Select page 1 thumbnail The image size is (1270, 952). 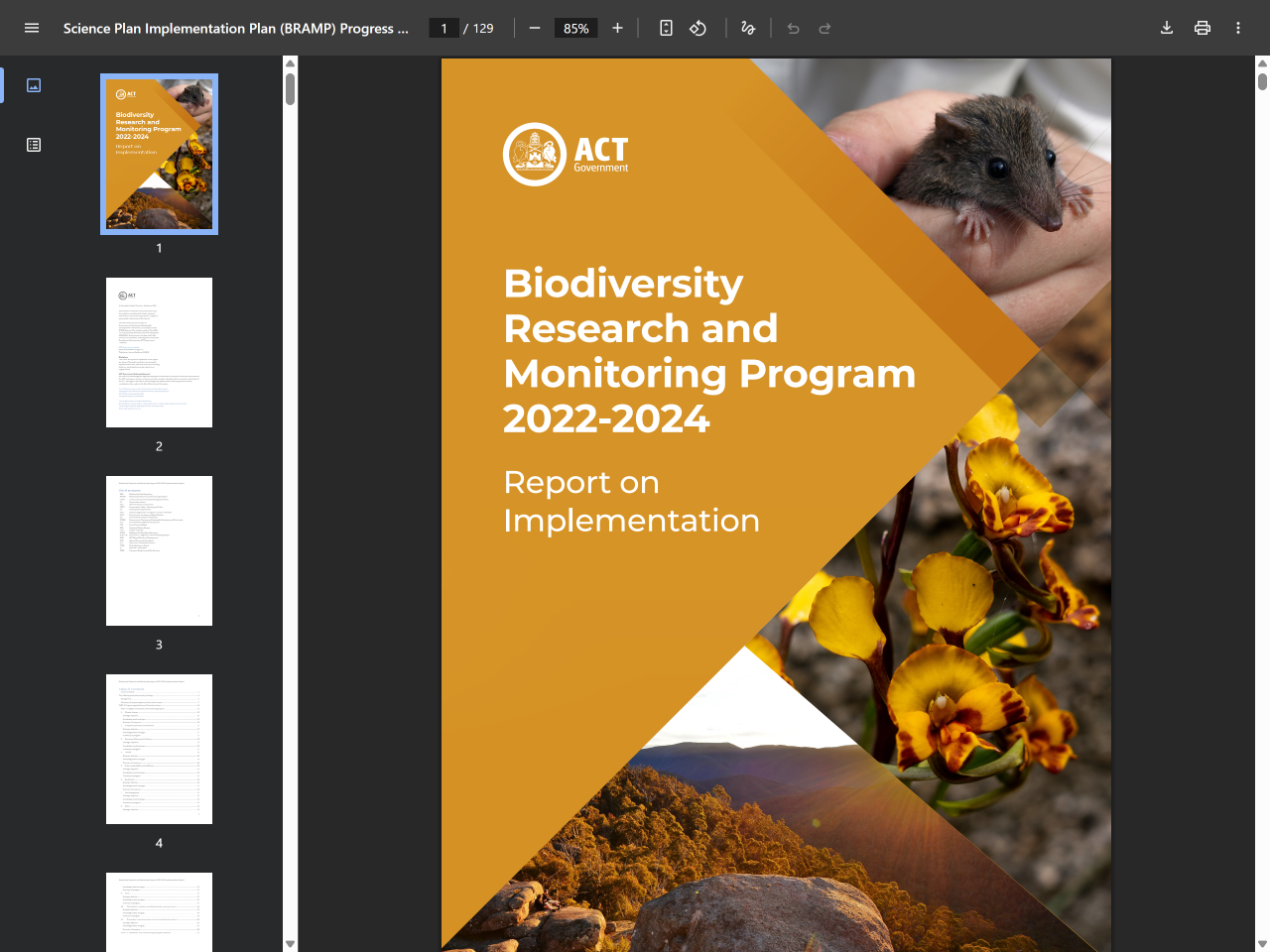tap(159, 154)
